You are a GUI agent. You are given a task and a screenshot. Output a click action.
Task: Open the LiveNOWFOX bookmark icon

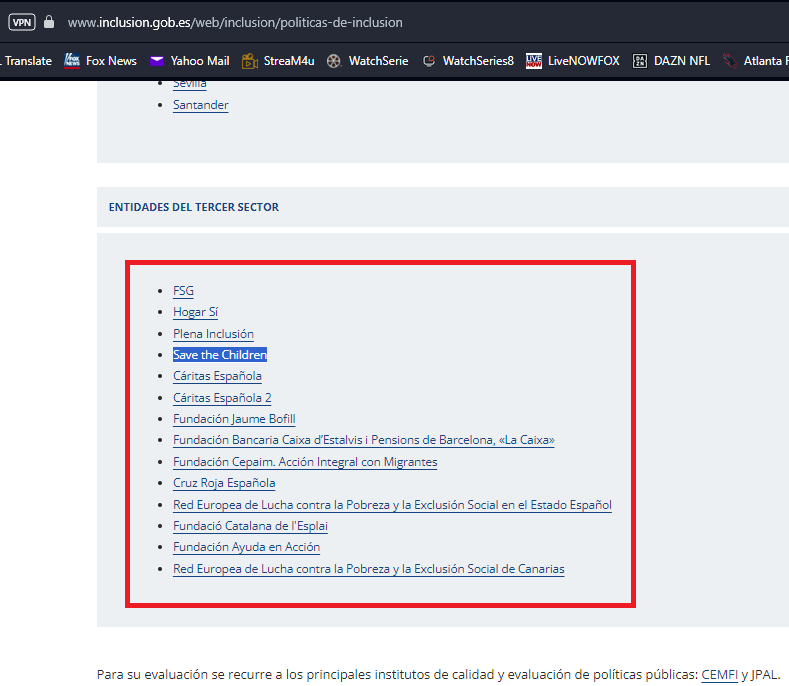coord(534,61)
